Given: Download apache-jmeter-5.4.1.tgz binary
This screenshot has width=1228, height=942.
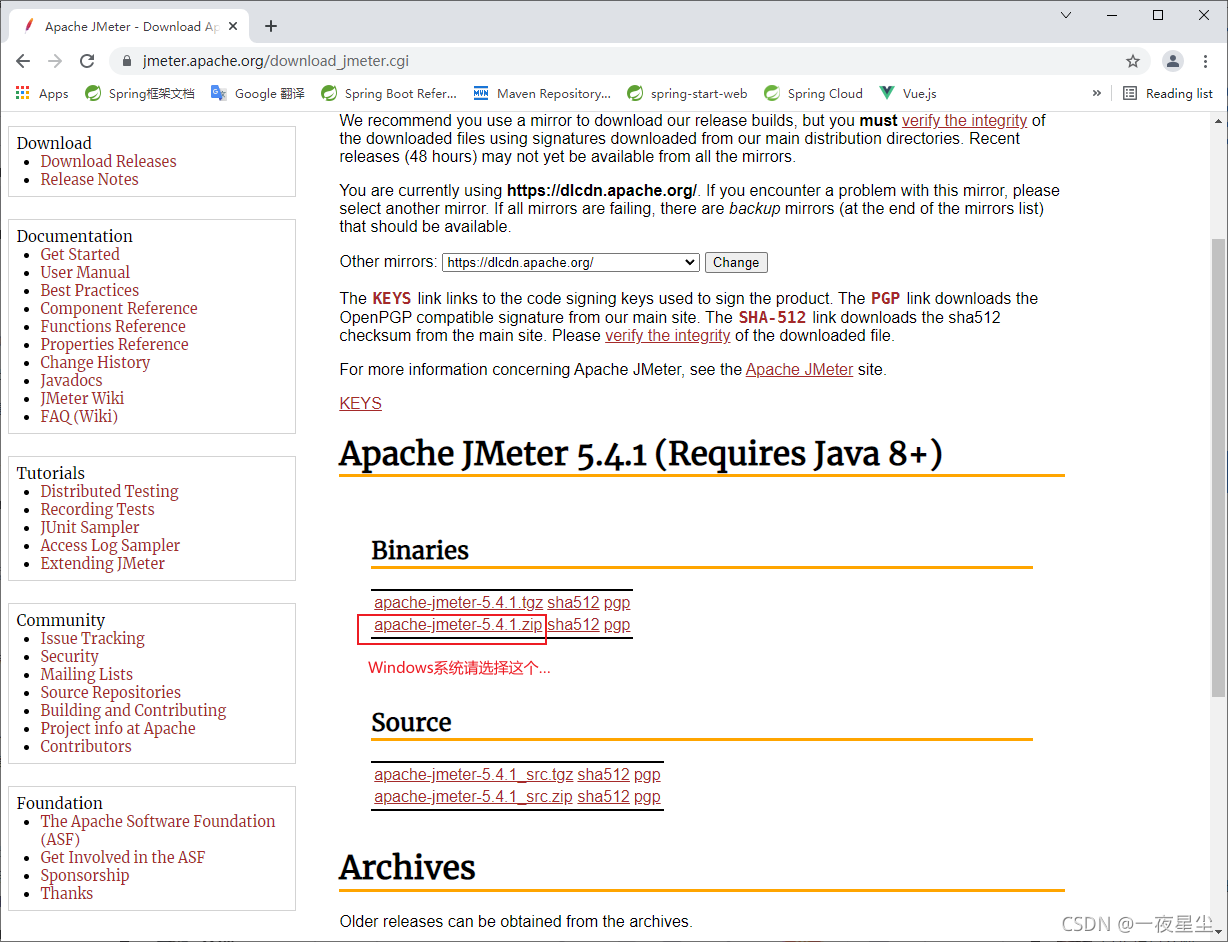Looking at the screenshot, I should pyautogui.click(x=458, y=602).
